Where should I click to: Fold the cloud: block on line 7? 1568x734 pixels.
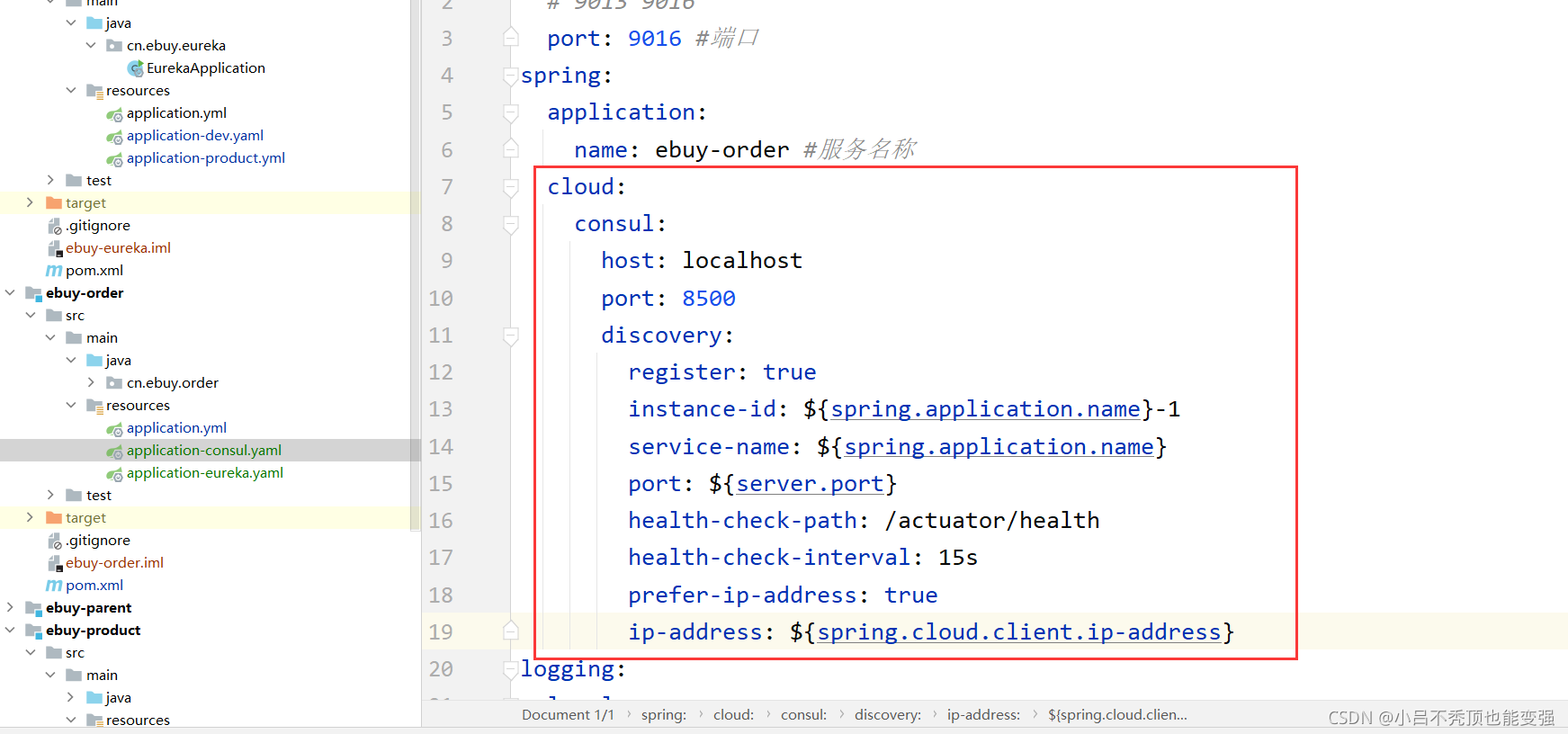tap(511, 187)
